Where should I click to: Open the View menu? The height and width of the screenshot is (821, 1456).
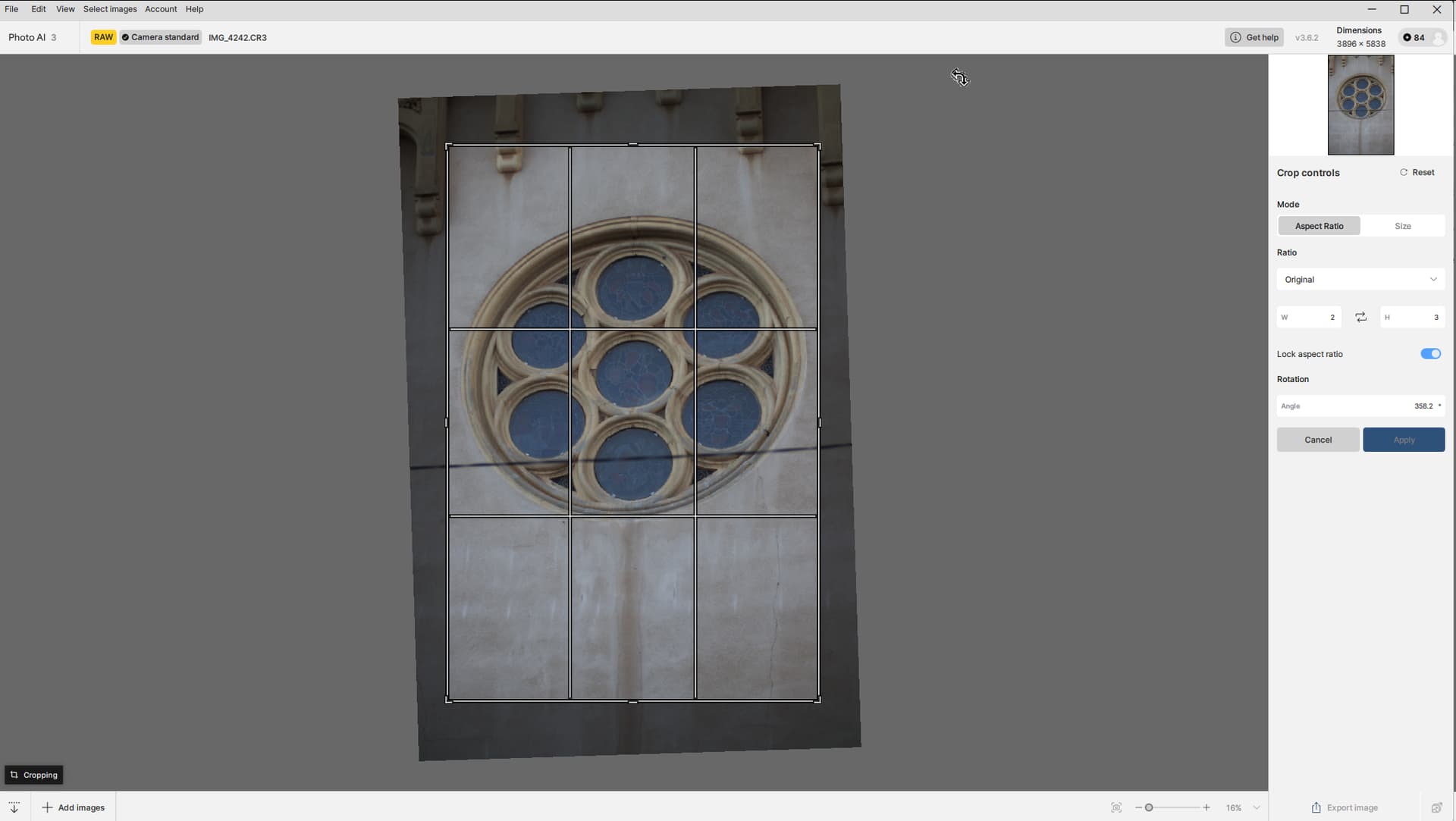pos(65,9)
